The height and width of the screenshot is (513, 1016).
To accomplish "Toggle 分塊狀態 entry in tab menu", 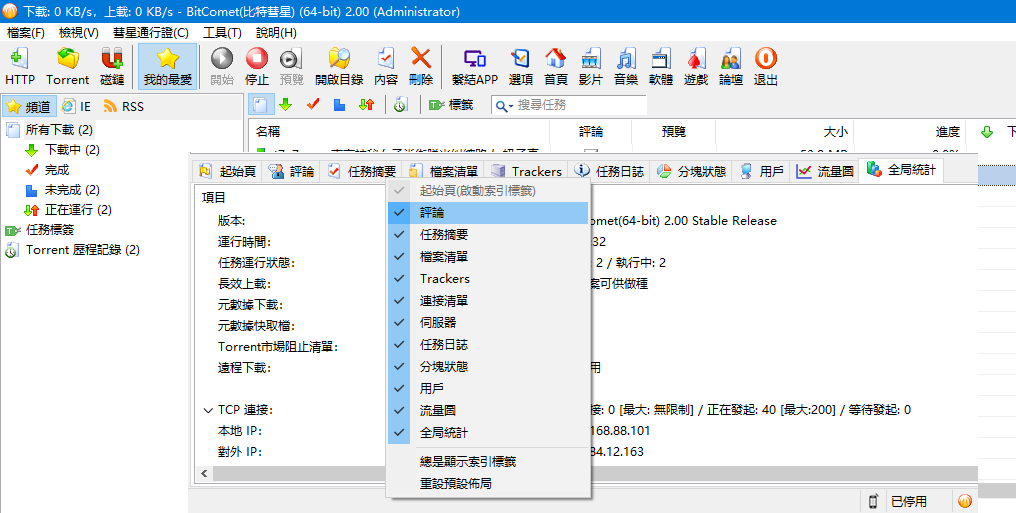I will click(488, 367).
